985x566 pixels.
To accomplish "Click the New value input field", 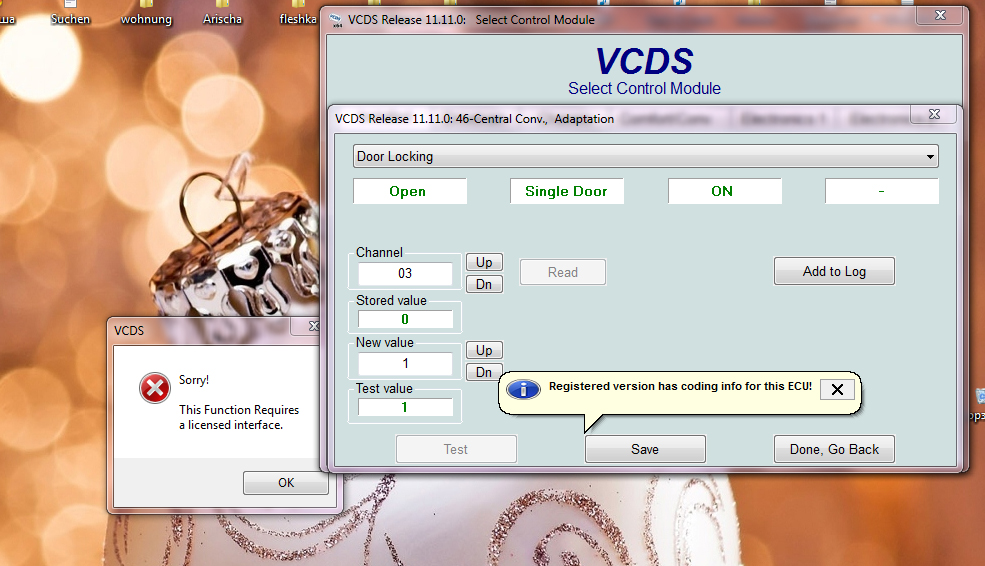I will (405, 363).
